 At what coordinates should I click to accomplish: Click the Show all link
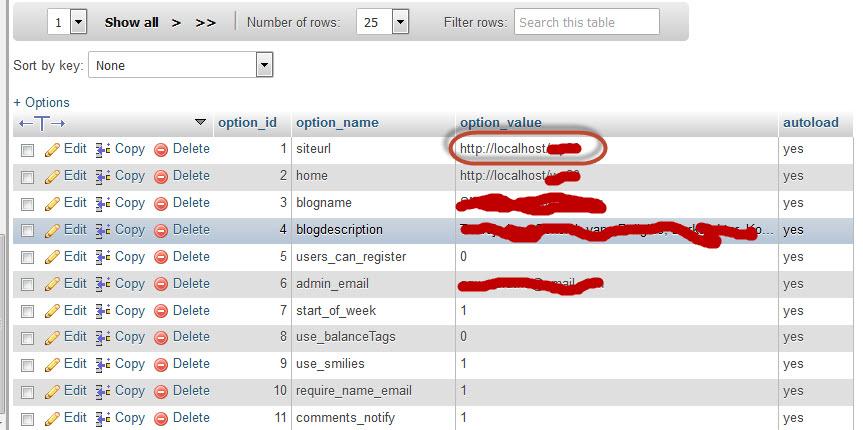pos(131,22)
